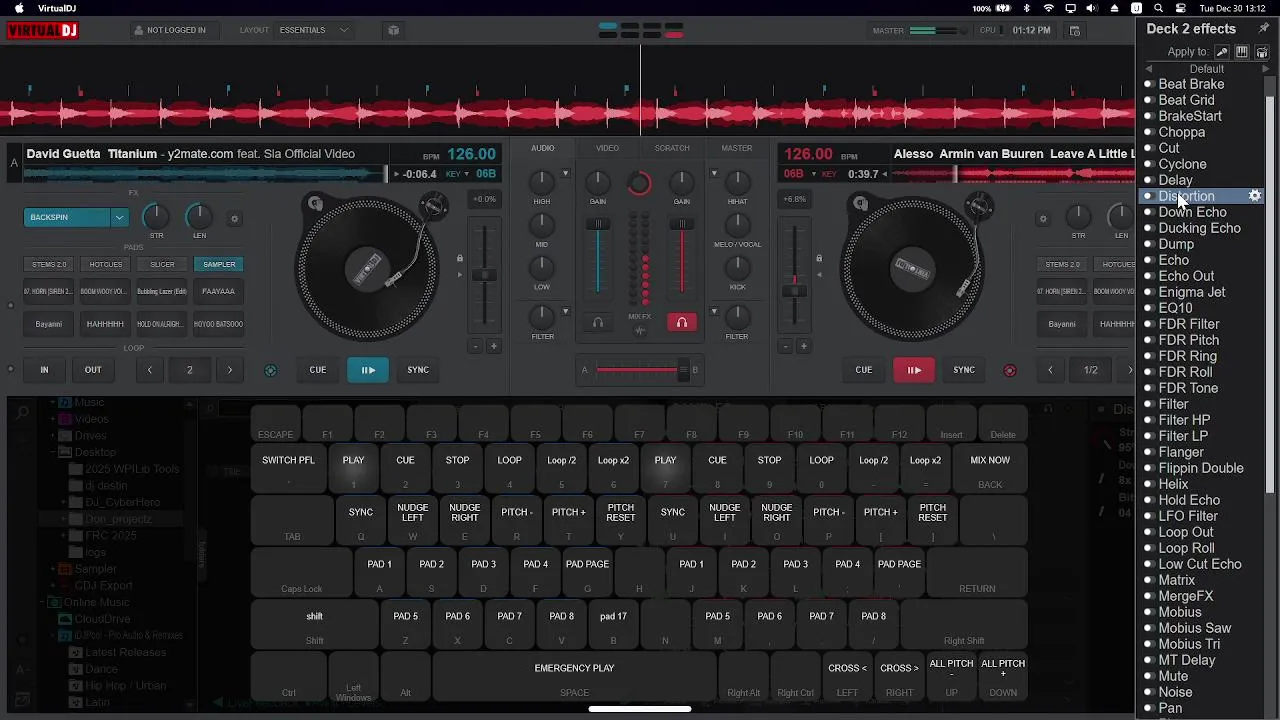1280x720 pixels.
Task: Lock right deck pitch slider
Action: [819, 258]
